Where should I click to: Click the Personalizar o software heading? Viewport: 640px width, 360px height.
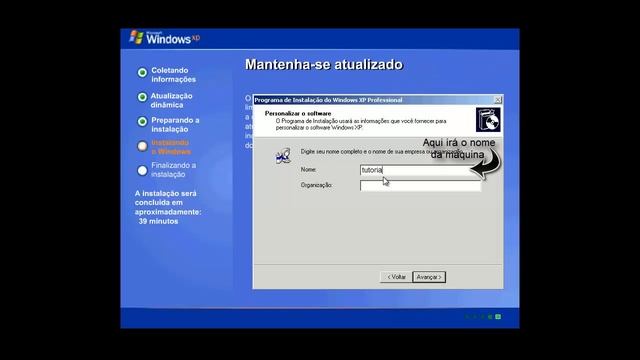click(x=298, y=113)
